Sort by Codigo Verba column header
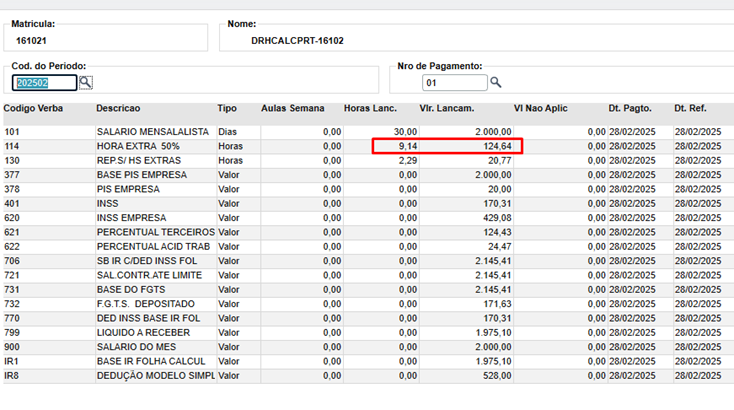The width and height of the screenshot is (734, 410). [x=33, y=107]
